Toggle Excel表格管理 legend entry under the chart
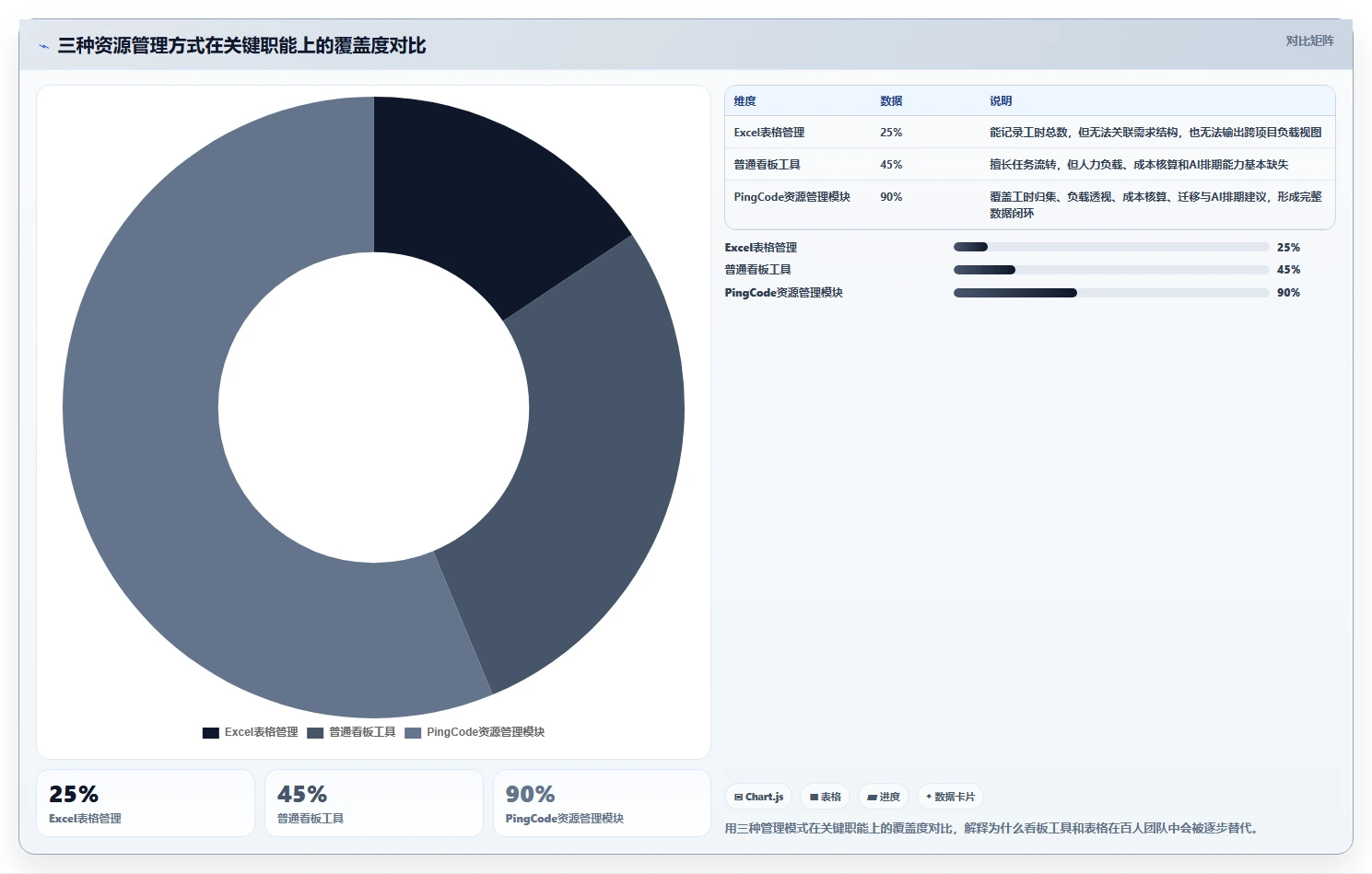This screenshot has width=1372, height=874. [x=251, y=732]
